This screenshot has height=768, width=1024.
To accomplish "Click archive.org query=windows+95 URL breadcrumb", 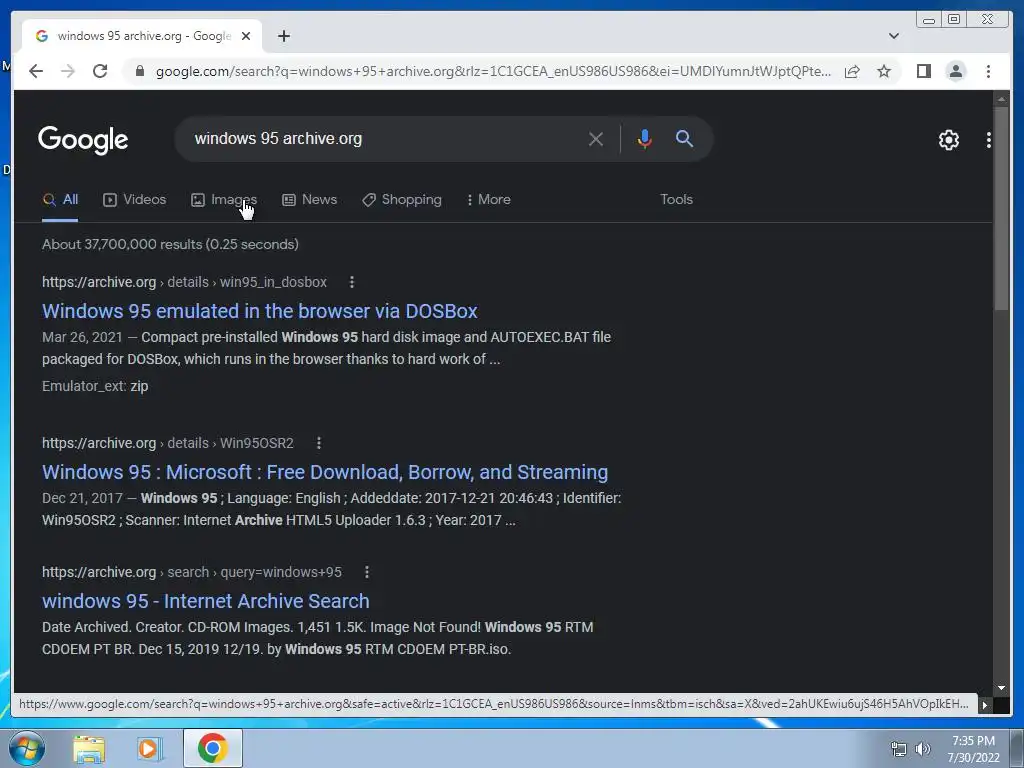I will (192, 572).
